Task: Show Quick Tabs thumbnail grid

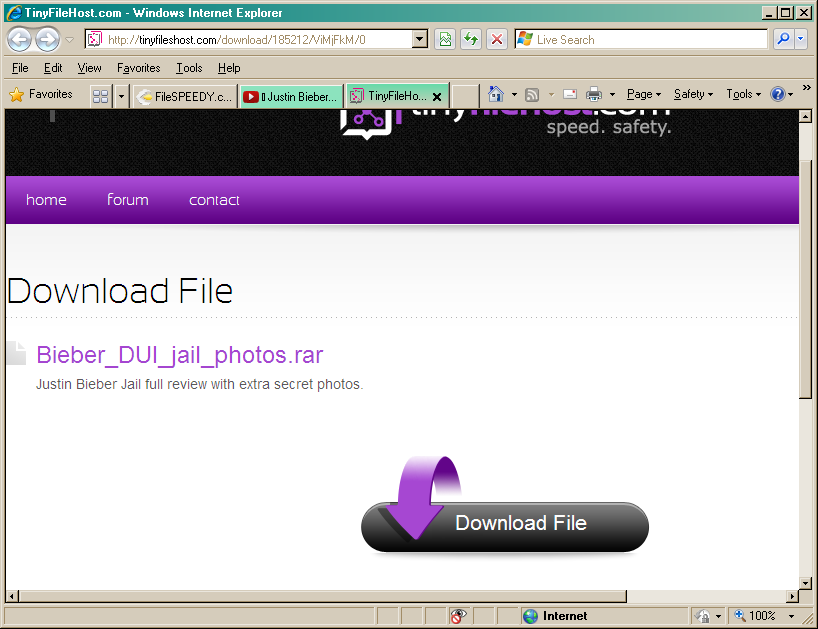Action: 100,96
